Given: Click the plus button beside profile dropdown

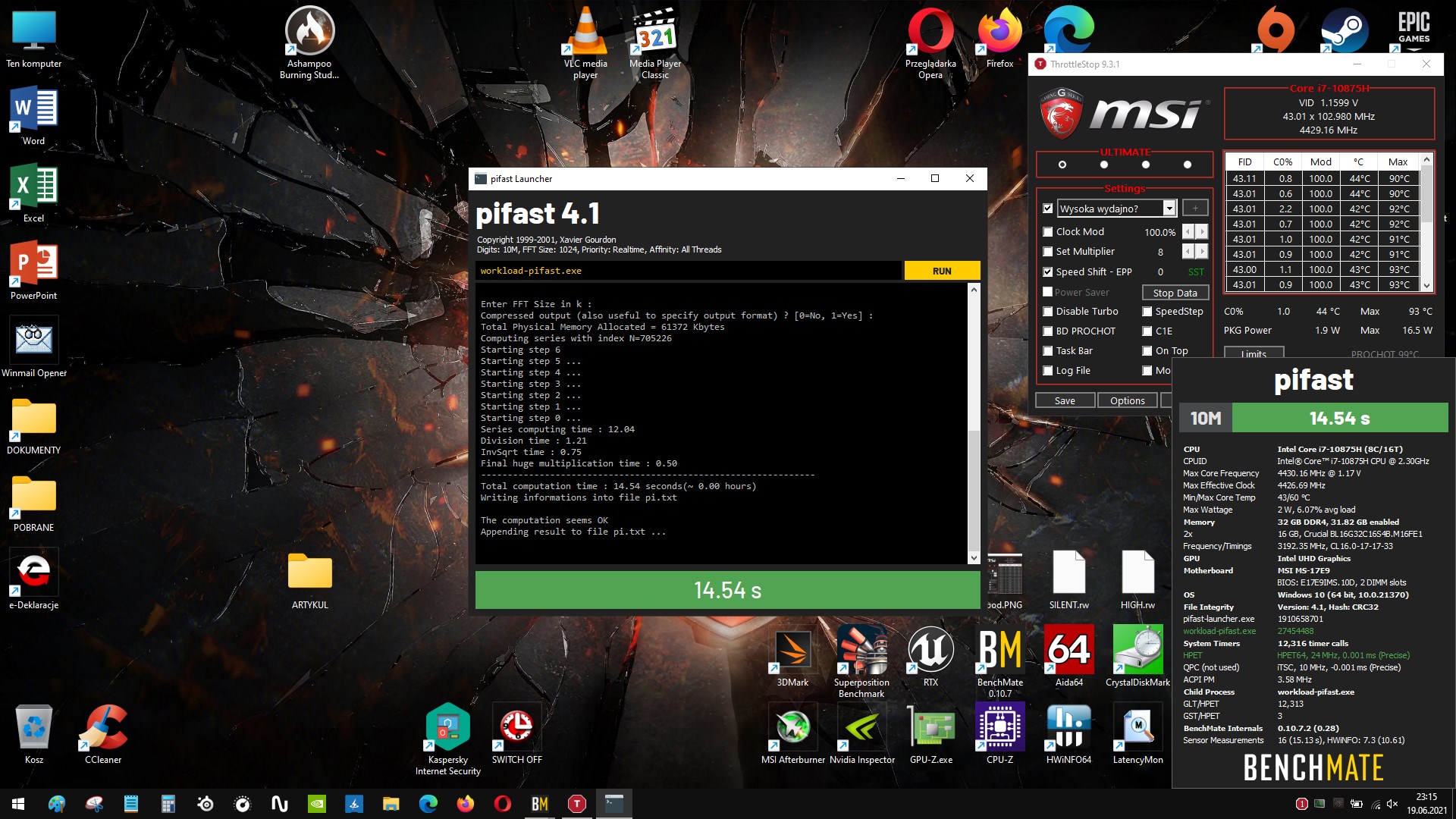Looking at the screenshot, I should click(1195, 209).
